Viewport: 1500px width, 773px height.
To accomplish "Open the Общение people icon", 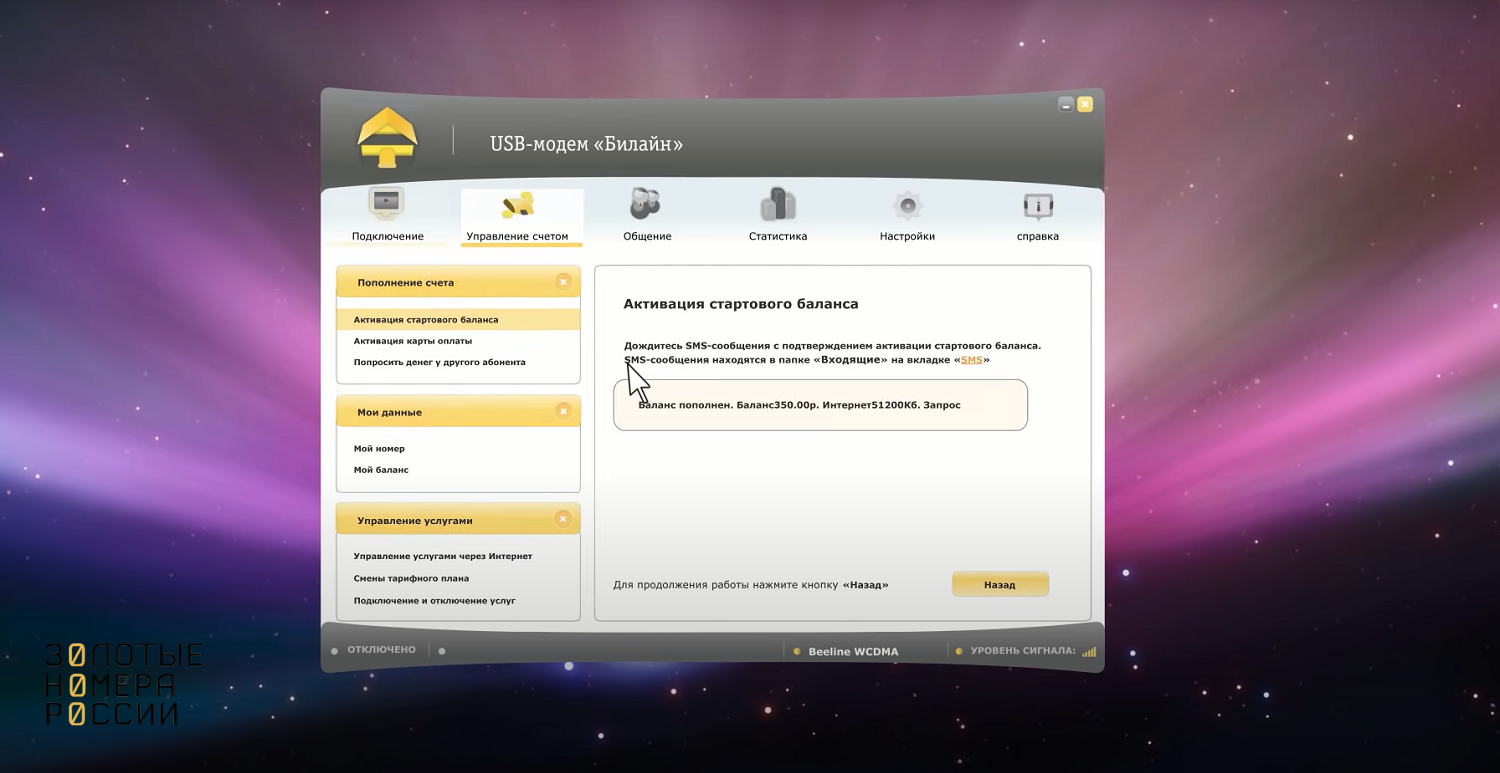I will point(646,204).
